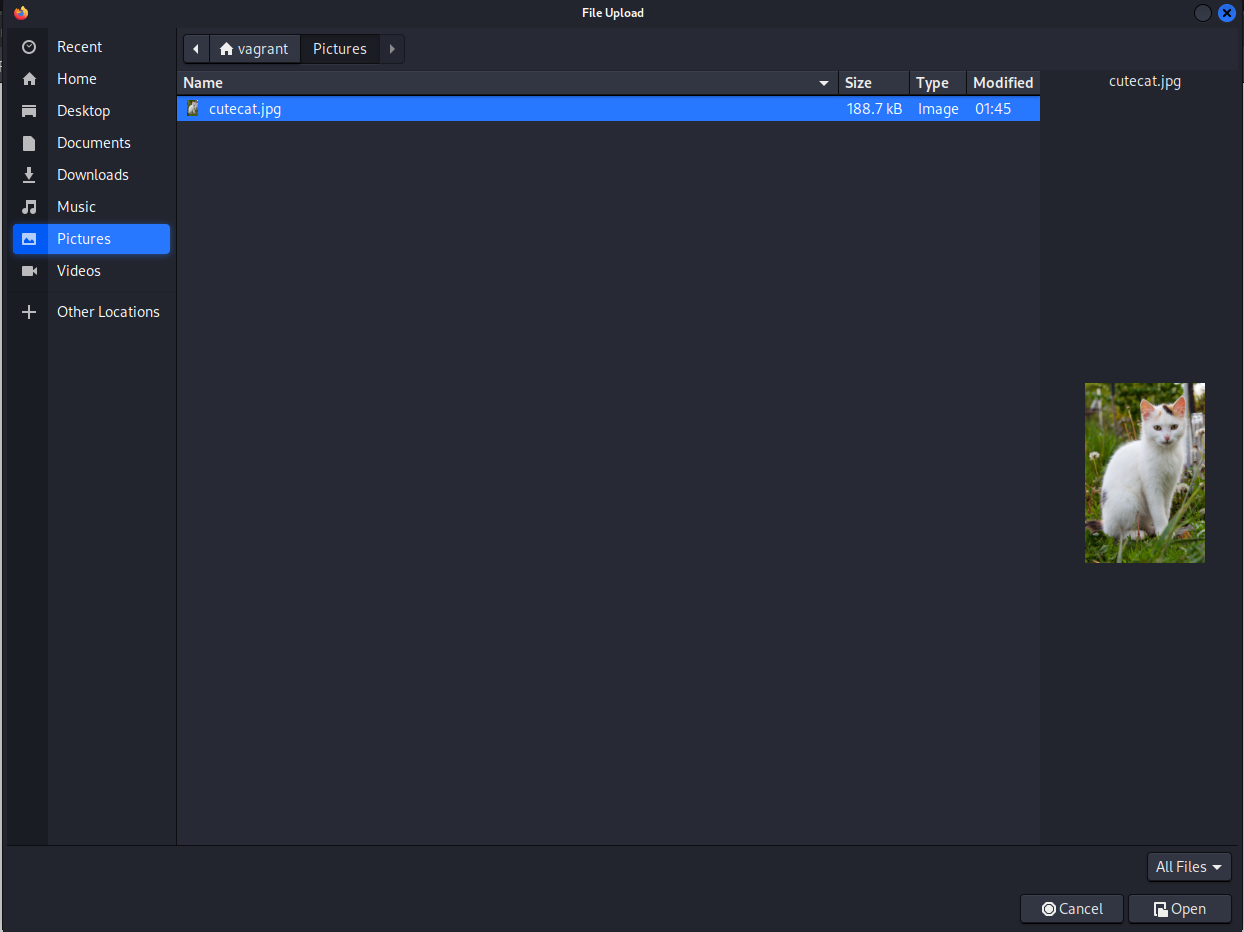This screenshot has width=1244, height=932.
Task: Click the Videos camera icon
Action: click(29, 271)
